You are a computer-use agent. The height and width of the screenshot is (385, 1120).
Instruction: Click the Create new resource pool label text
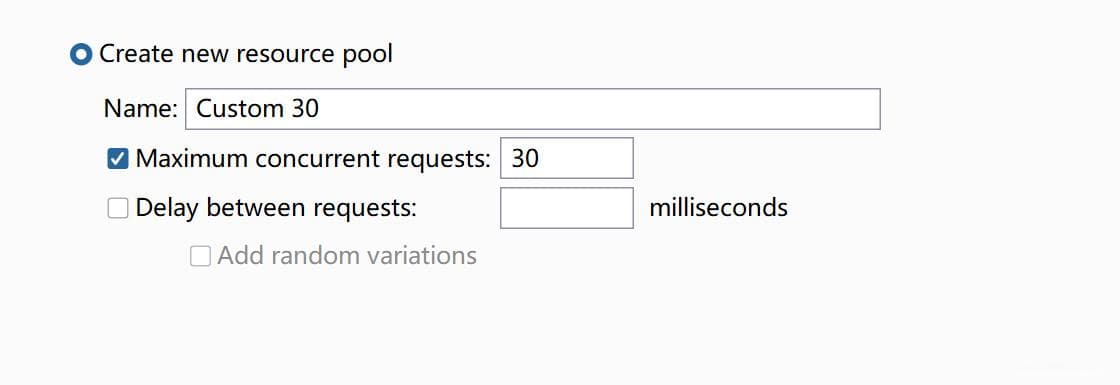pyautogui.click(x=246, y=54)
